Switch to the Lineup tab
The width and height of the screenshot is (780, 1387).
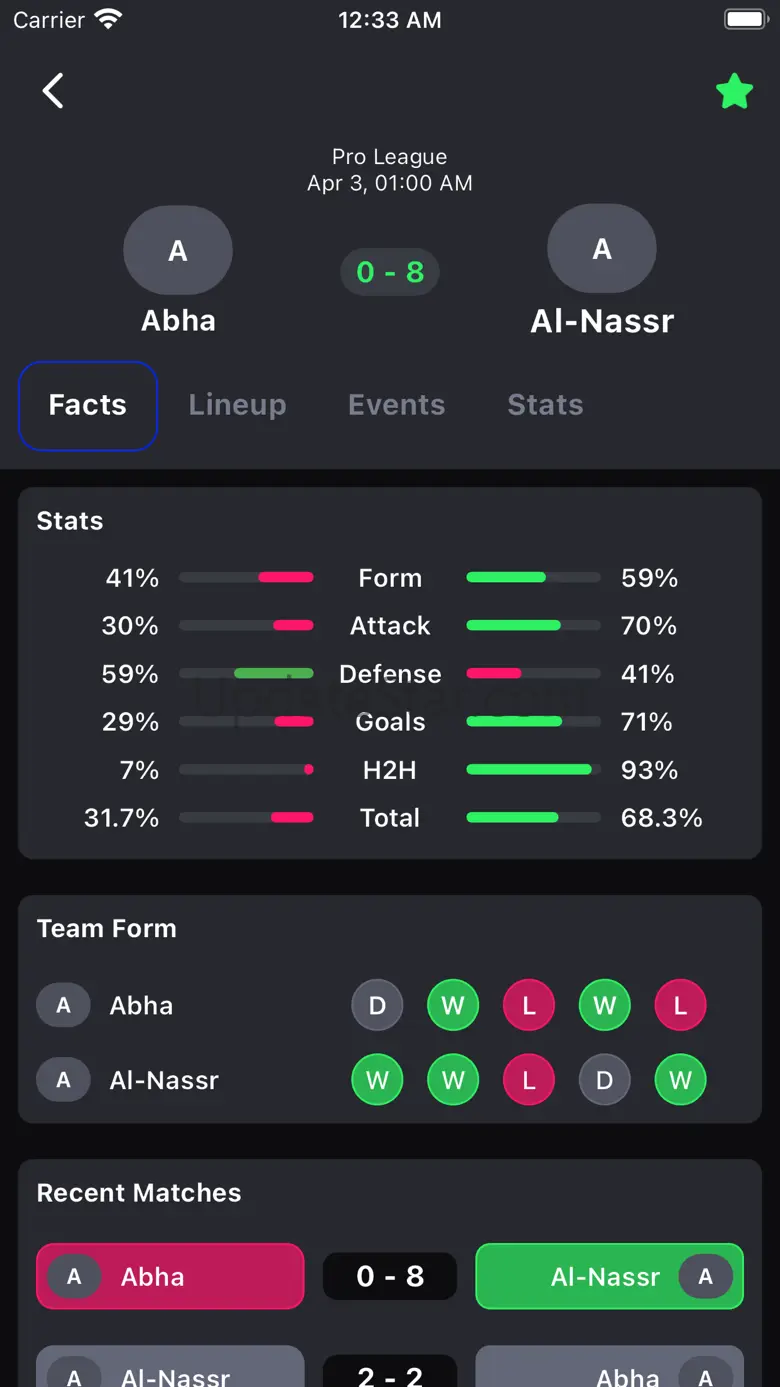237,405
